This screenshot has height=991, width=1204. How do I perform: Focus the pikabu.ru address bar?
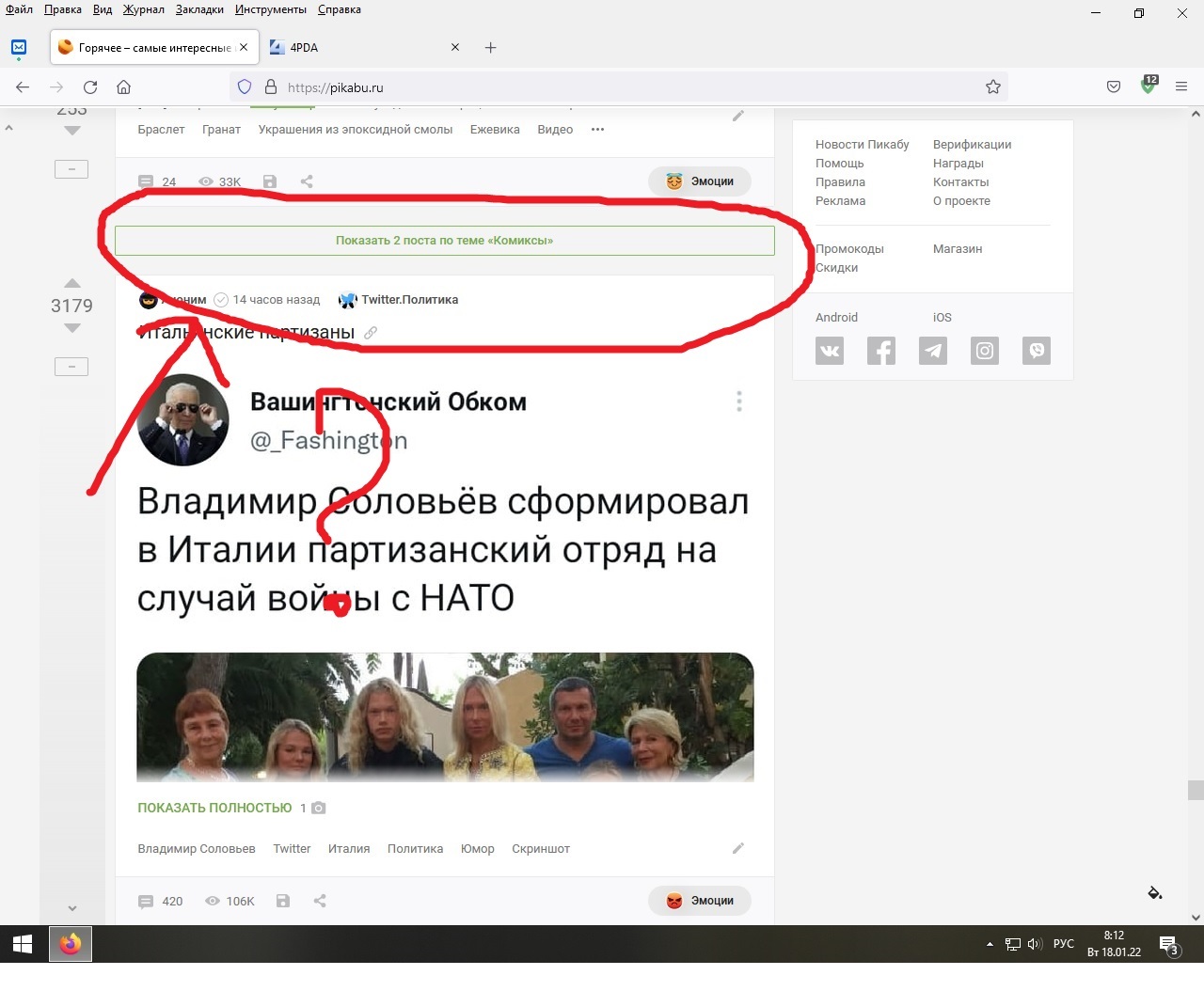(x=618, y=87)
